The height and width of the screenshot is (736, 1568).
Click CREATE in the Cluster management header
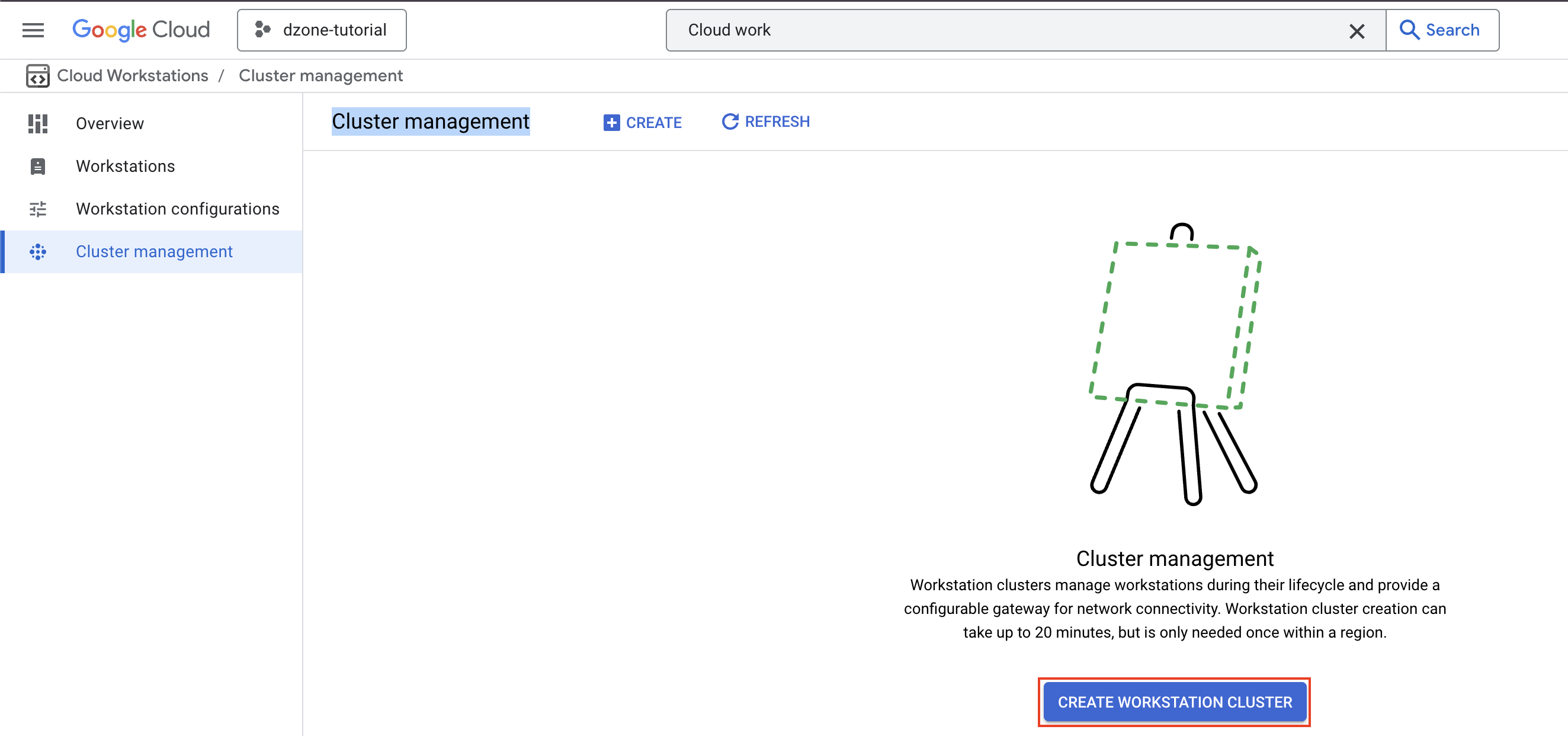tap(642, 121)
